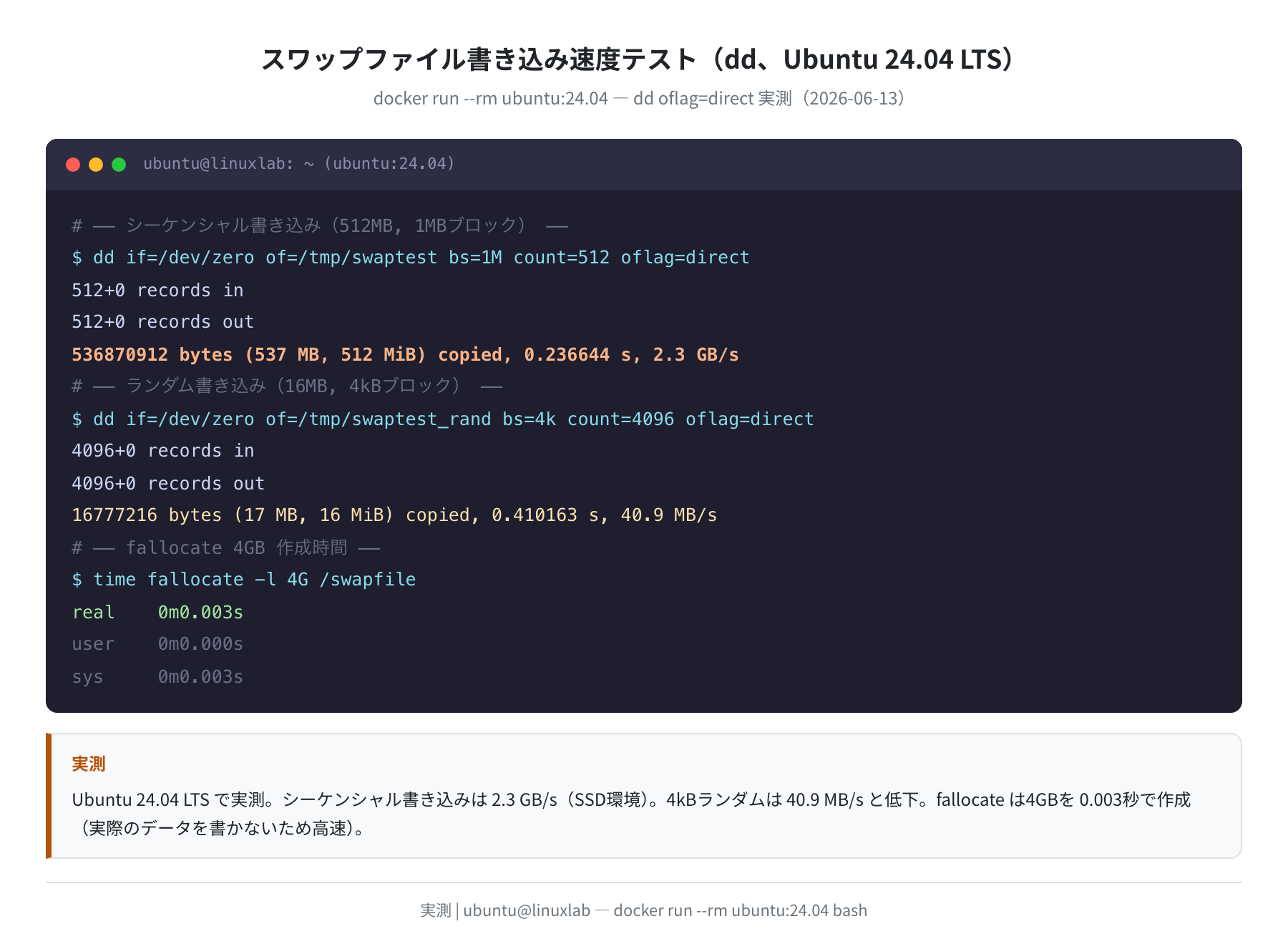Click the result line 536870912 bytes copied 2.3 GB/s
Viewport: 1288px width, 949px height.
point(405,354)
